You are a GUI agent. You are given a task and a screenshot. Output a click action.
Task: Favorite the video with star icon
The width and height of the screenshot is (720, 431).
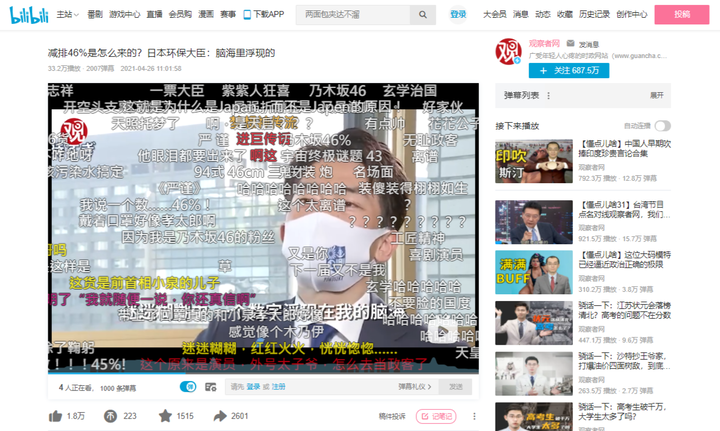165,416
